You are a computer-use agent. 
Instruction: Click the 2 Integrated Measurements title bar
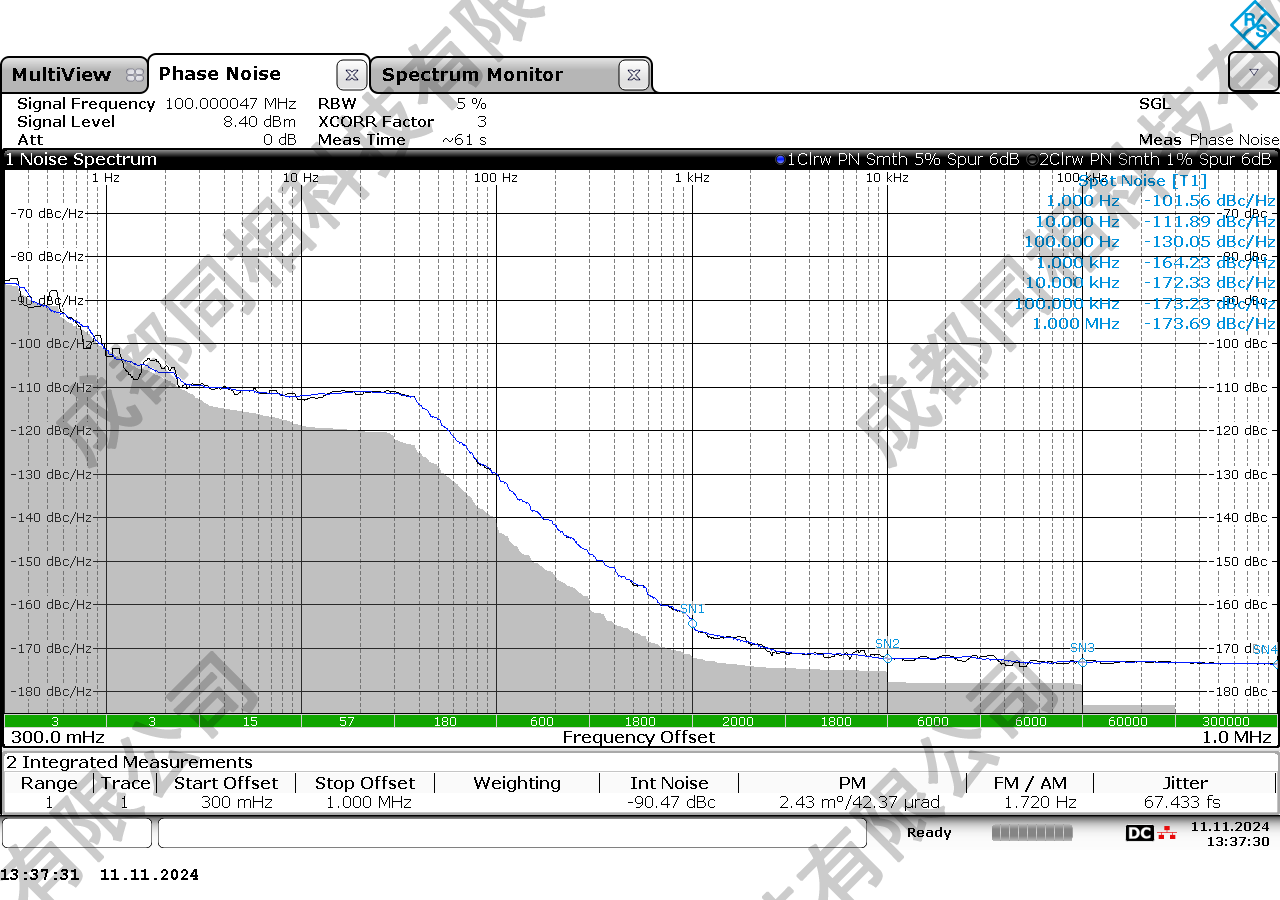[130, 762]
